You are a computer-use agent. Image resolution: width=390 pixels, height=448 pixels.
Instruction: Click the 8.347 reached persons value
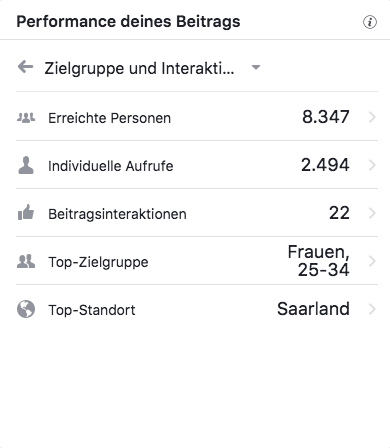(x=326, y=117)
